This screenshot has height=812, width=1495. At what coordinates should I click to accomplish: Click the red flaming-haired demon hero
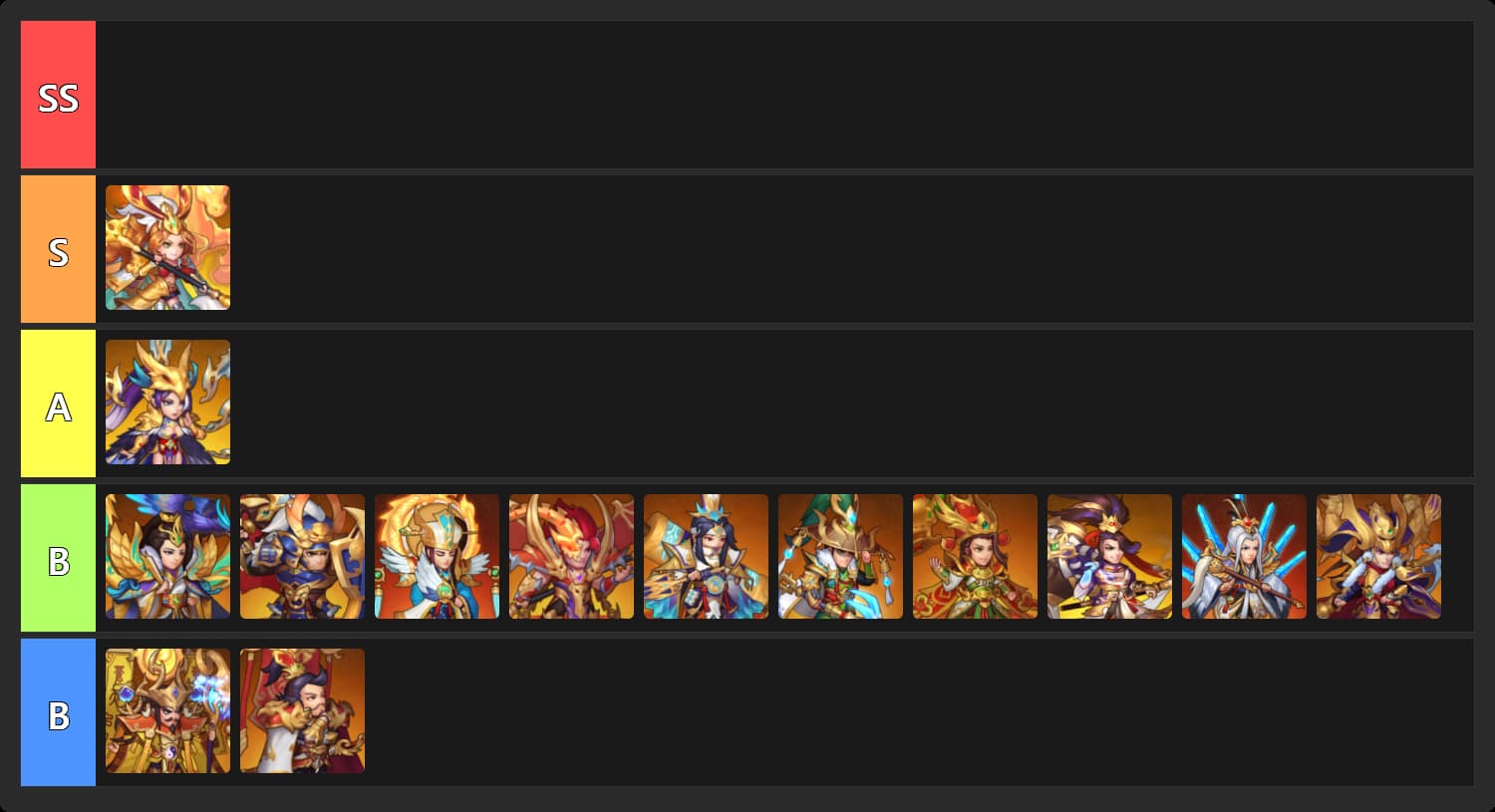click(x=571, y=556)
